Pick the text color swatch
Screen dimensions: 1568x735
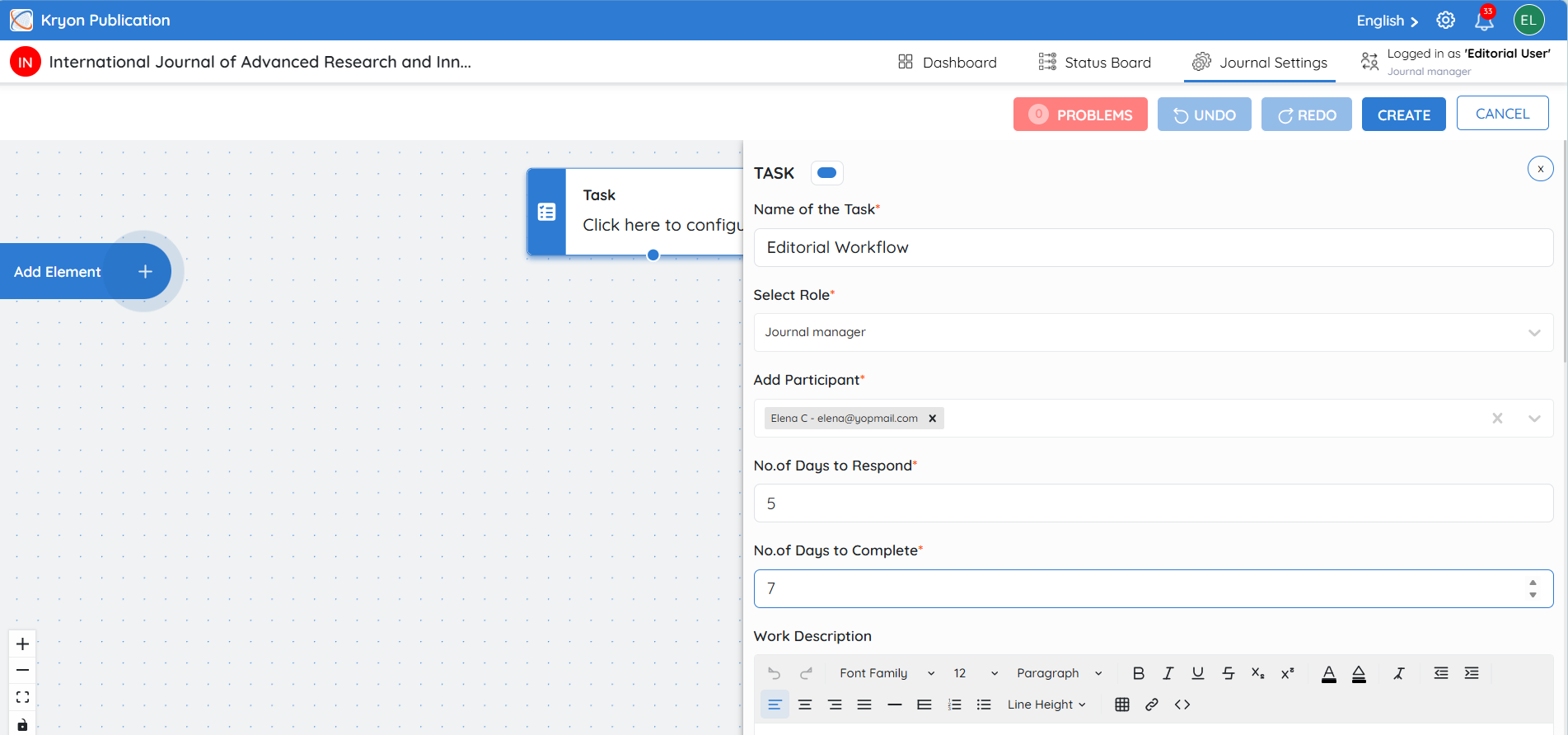coord(1329,674)
